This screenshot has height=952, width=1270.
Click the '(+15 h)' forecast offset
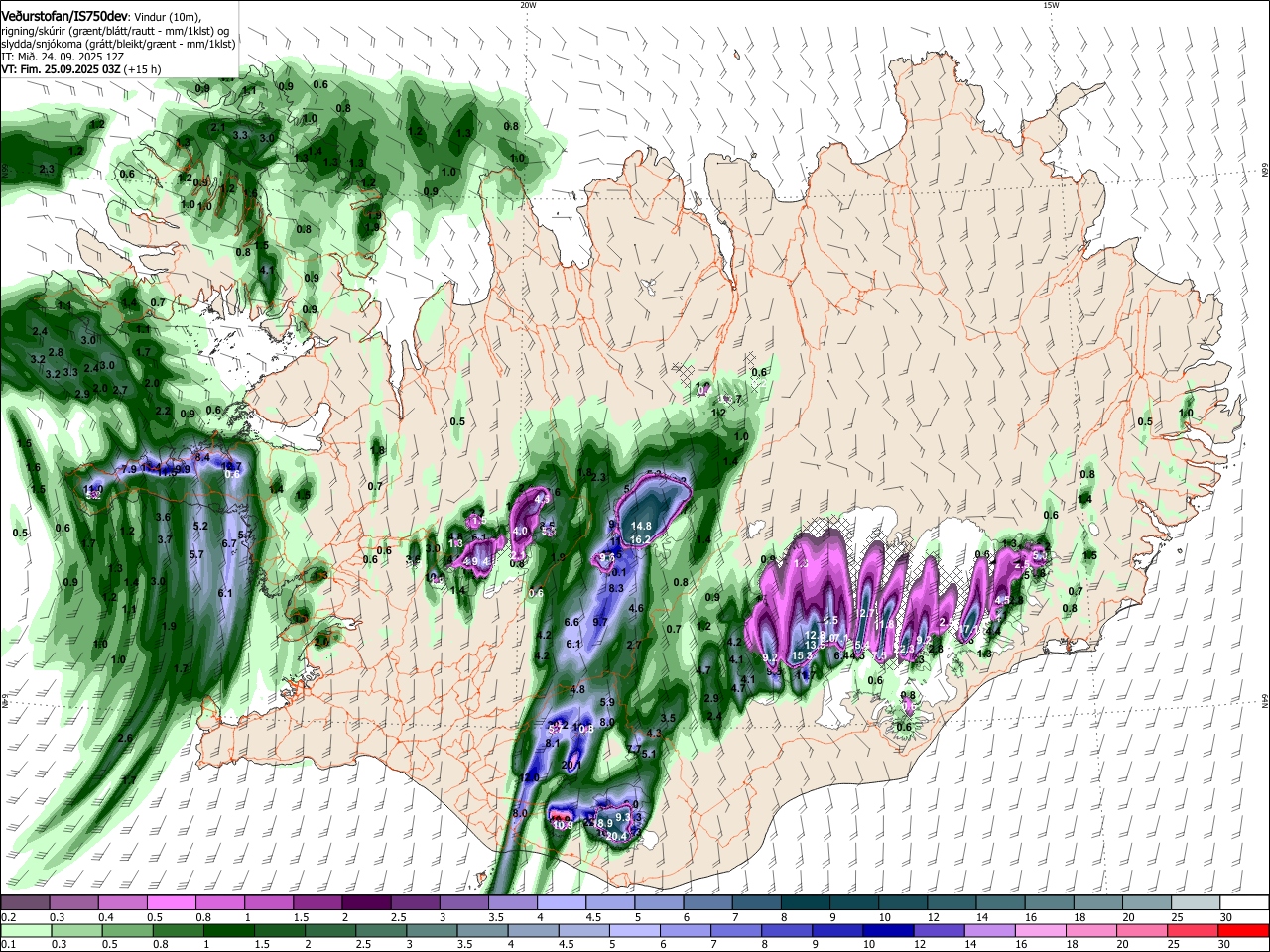coord(143,70)
